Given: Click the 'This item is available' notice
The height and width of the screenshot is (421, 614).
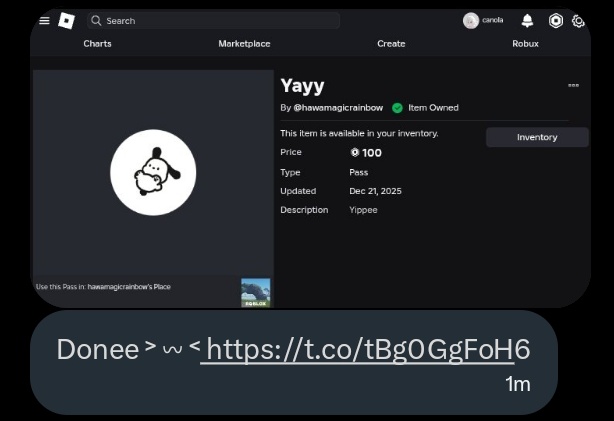Looking at the screenshot, I should pos(359,133).
